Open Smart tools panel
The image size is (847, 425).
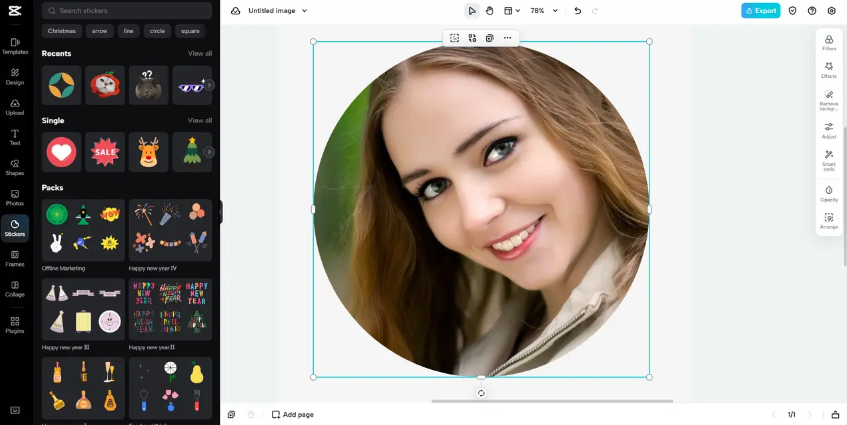[828, 160]
